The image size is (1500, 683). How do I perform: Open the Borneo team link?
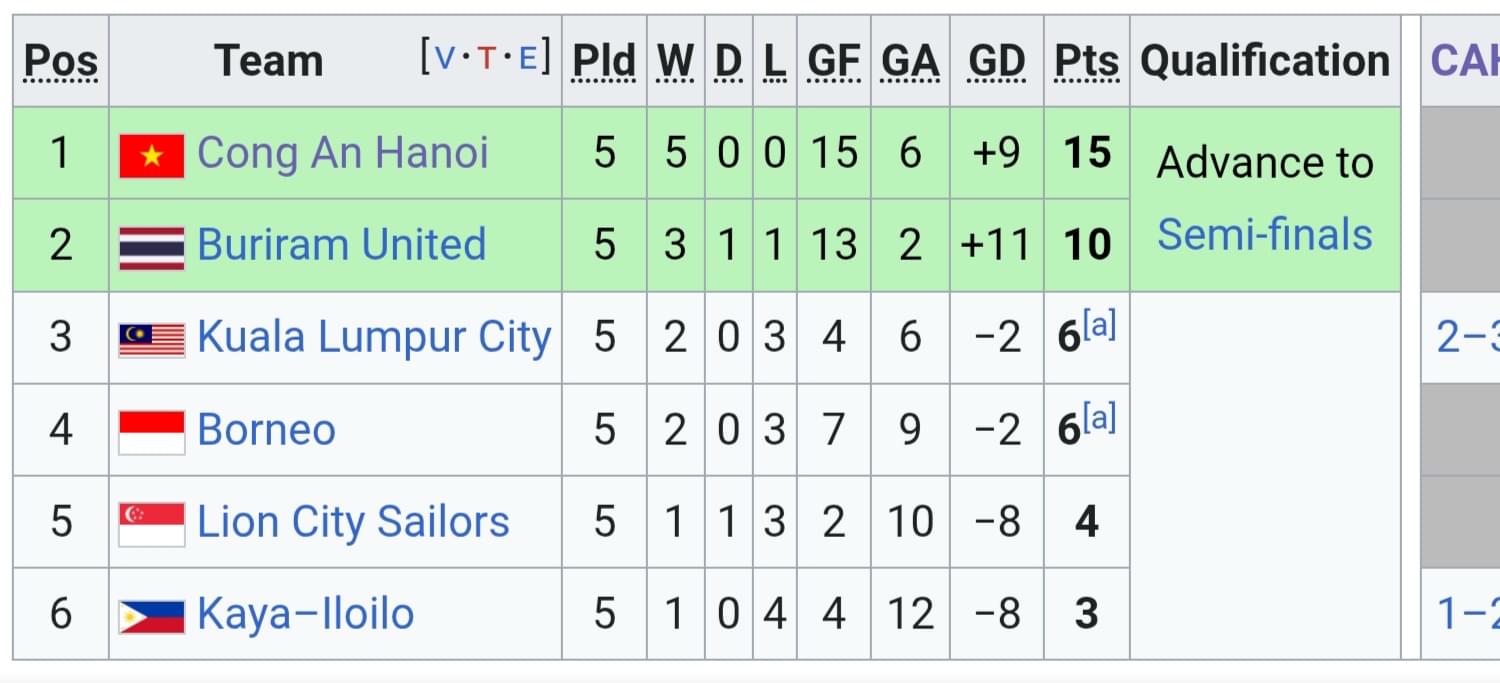pos(266,430)
